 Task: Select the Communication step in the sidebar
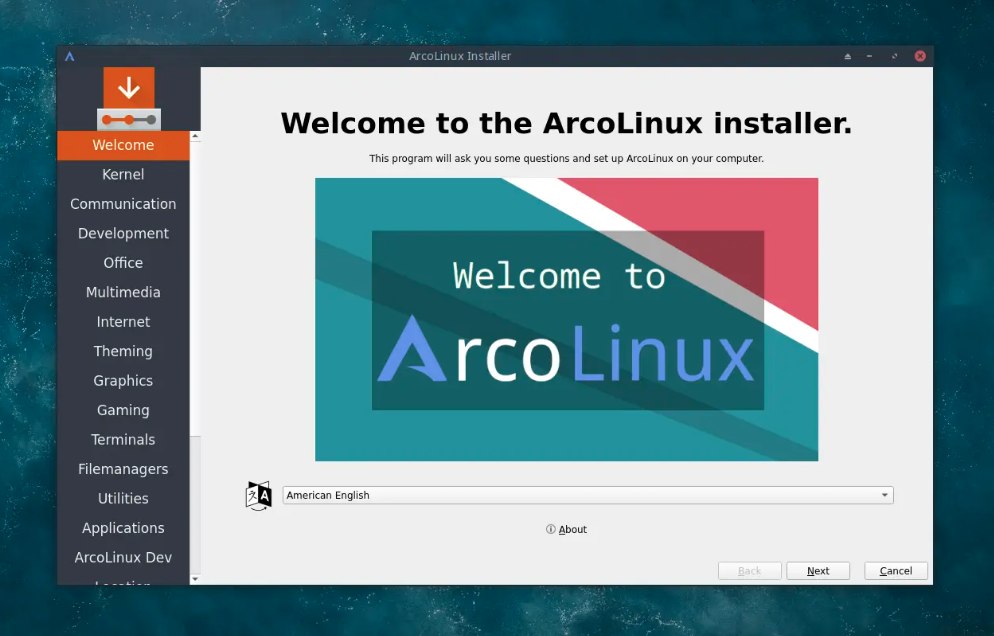[123, 204]
